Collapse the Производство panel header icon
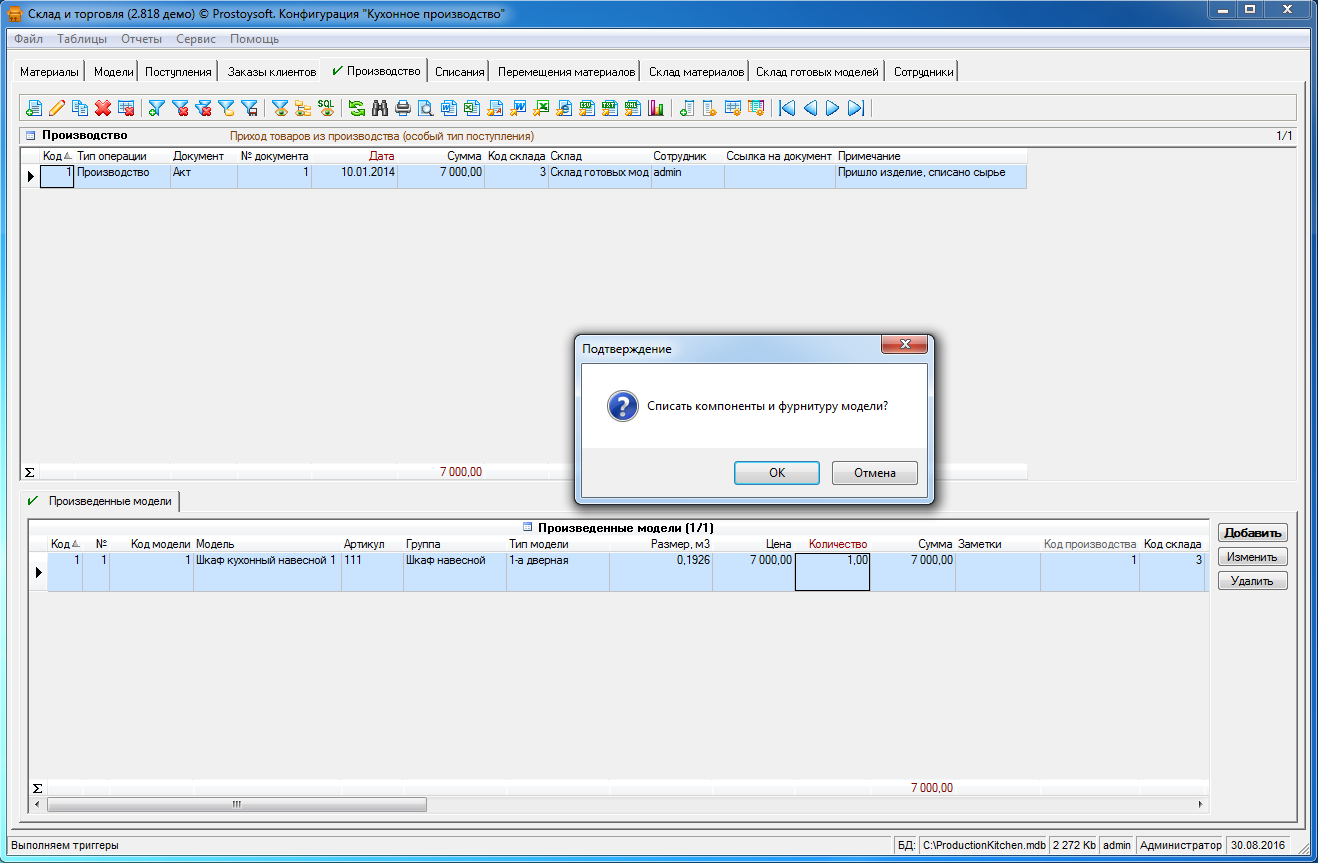 tap(30, 135)
